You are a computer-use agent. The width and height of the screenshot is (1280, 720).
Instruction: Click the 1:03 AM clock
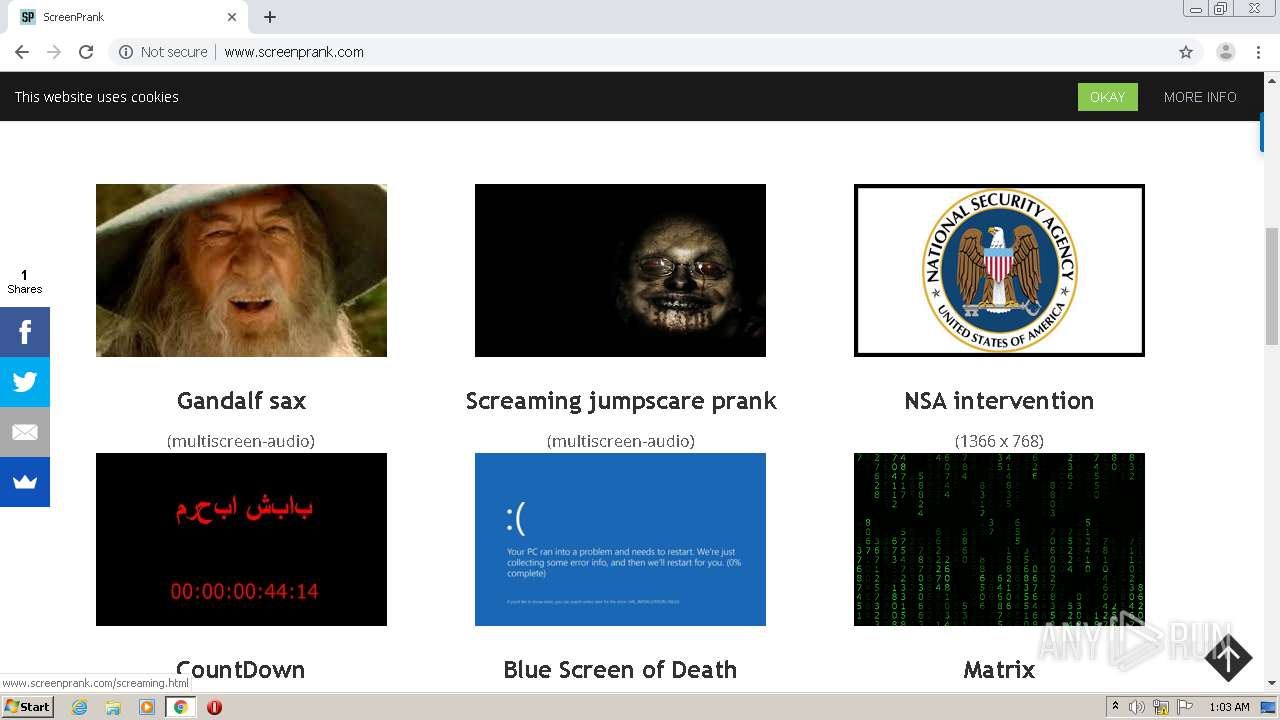coord(1229,707)
